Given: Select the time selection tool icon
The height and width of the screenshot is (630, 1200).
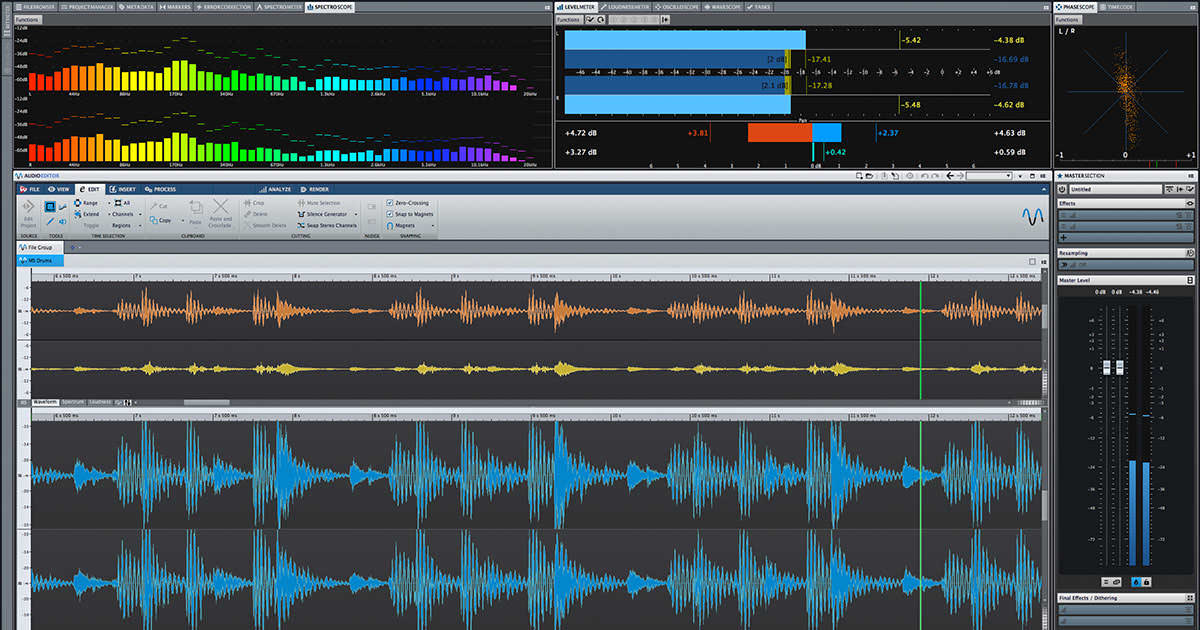Looking at the screenshot, I should (50, 206).
